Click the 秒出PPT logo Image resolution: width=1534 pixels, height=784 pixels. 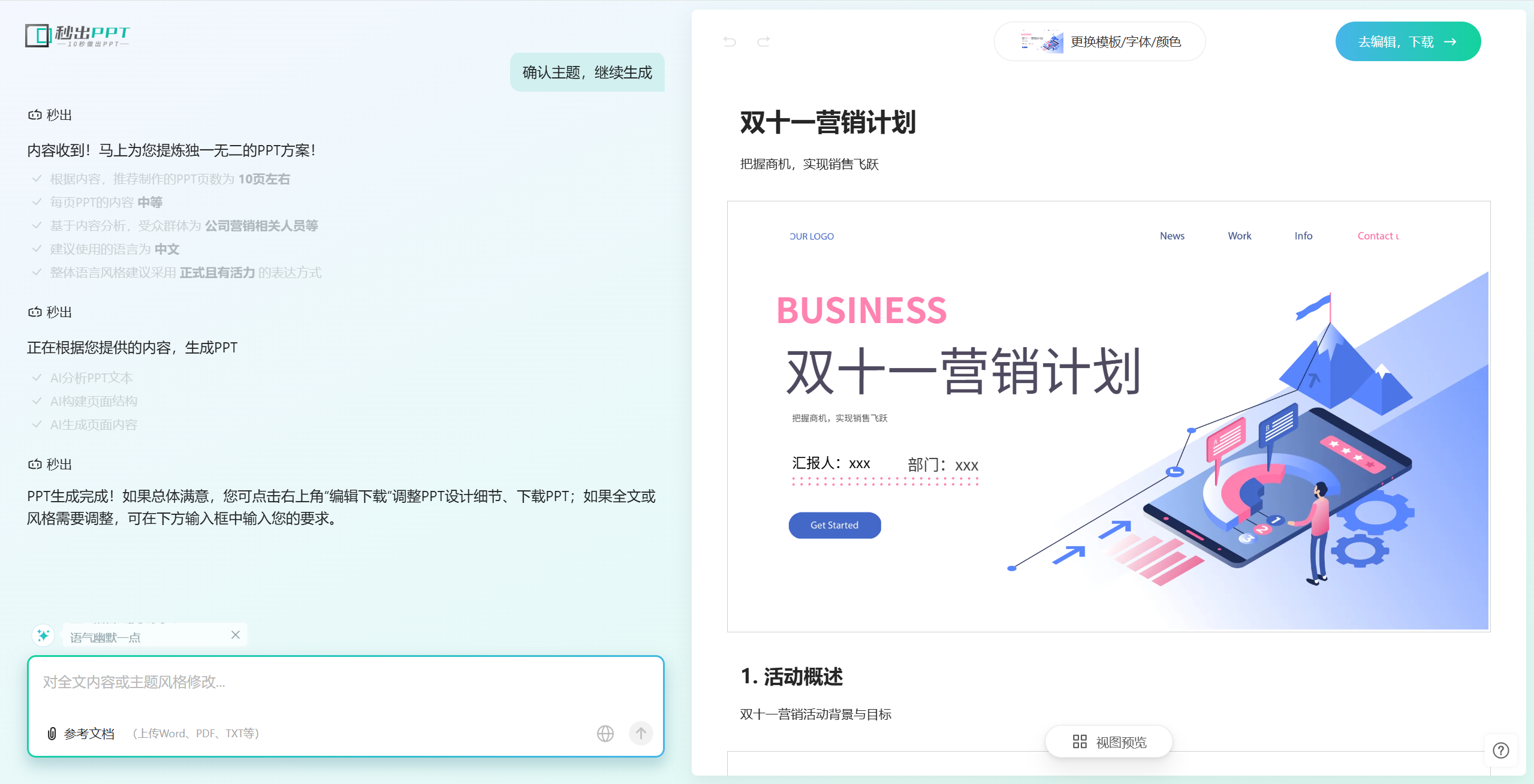point(77,35)
